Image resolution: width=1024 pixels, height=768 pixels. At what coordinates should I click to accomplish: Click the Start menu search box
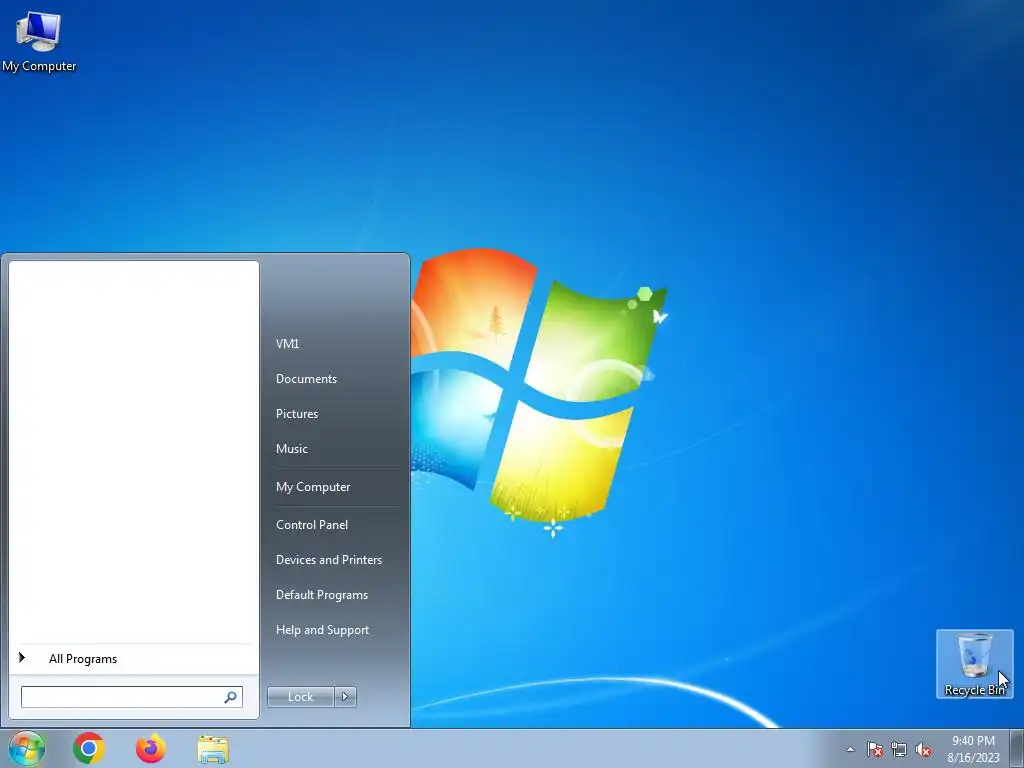click(131, 697)
